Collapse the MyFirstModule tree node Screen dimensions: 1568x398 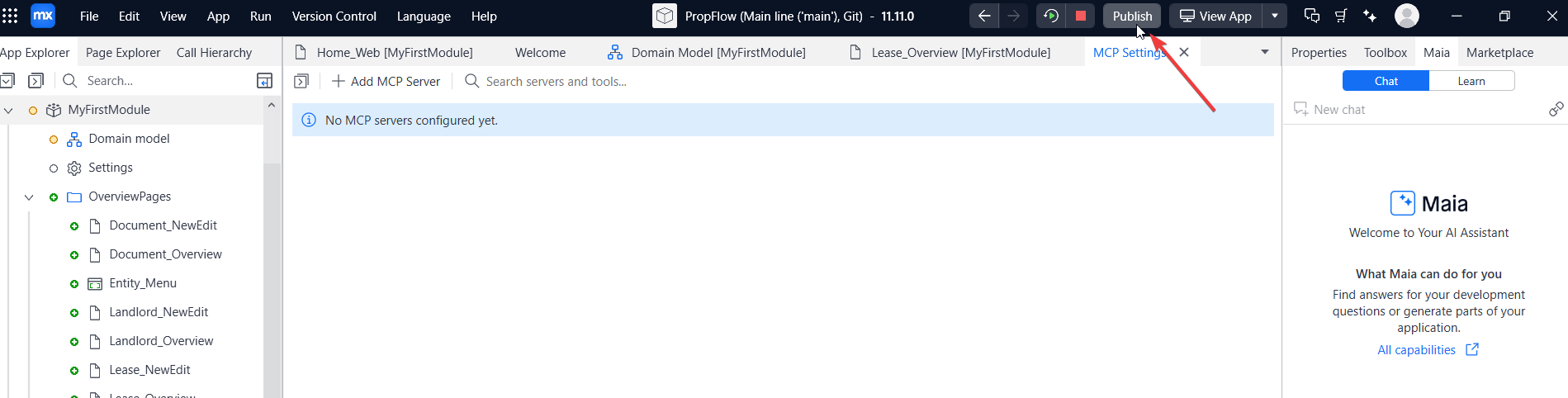(x=8, y=110)
